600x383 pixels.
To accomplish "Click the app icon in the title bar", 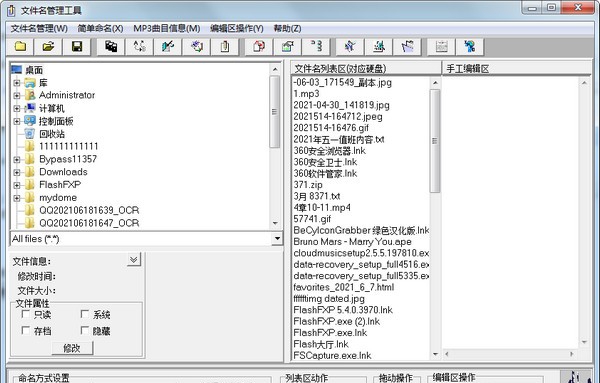I will 11,10.
